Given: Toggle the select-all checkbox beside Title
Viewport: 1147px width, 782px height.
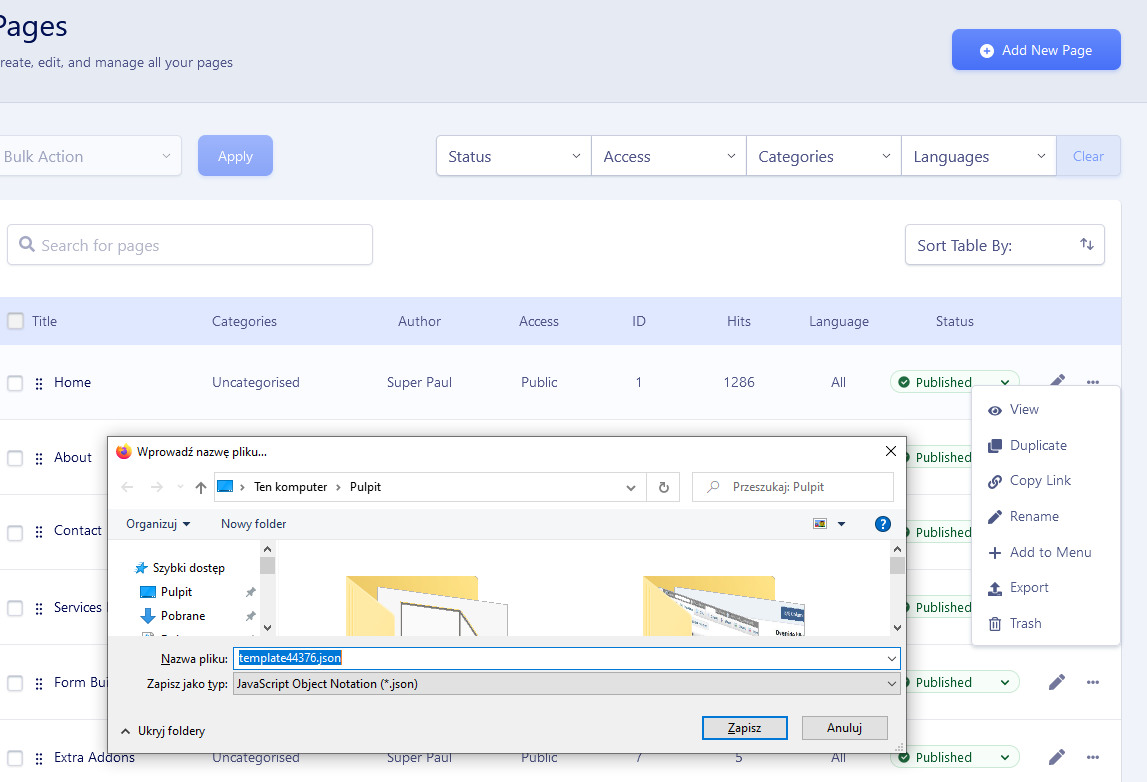Looking at the screenshot, I should point(15,321).
